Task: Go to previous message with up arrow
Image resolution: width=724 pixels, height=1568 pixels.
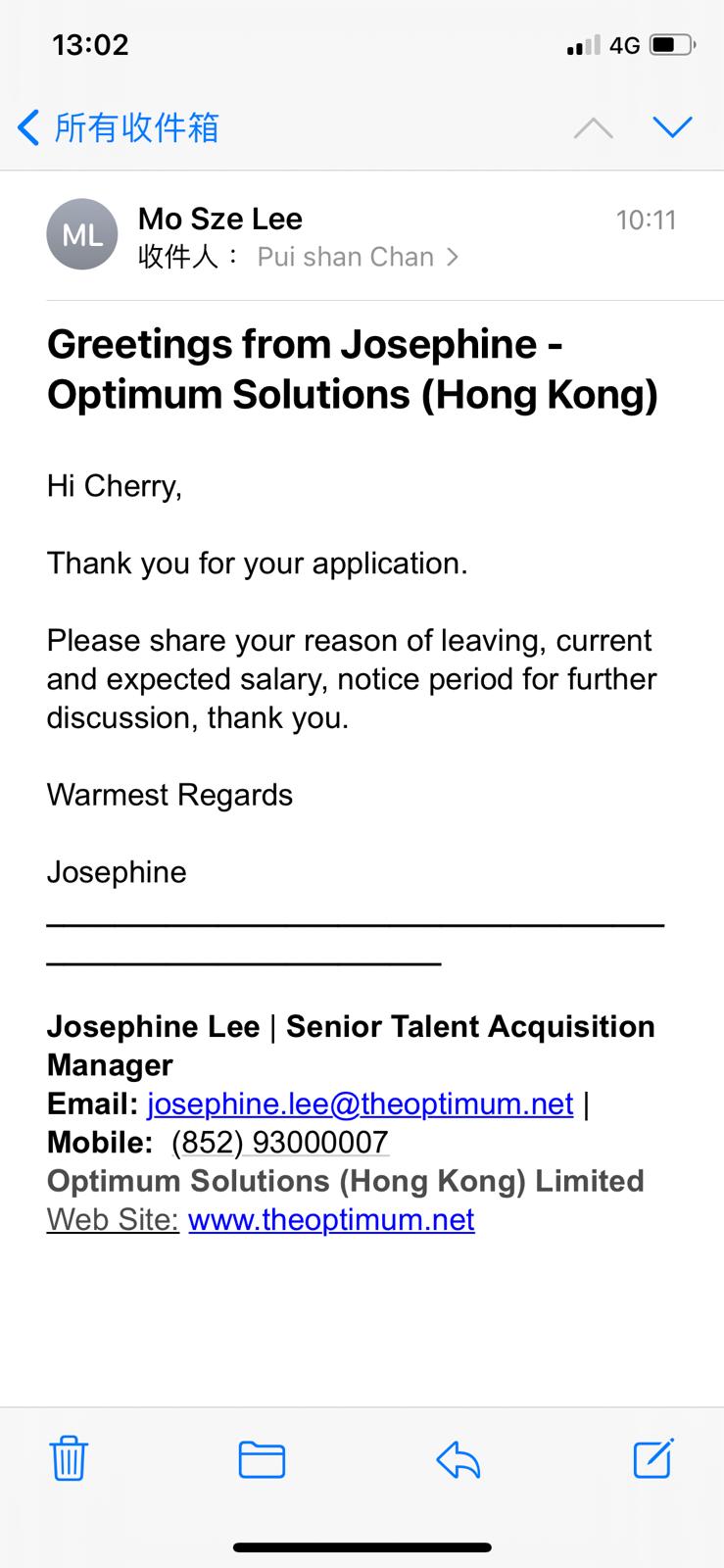Action: pos(593,128)
